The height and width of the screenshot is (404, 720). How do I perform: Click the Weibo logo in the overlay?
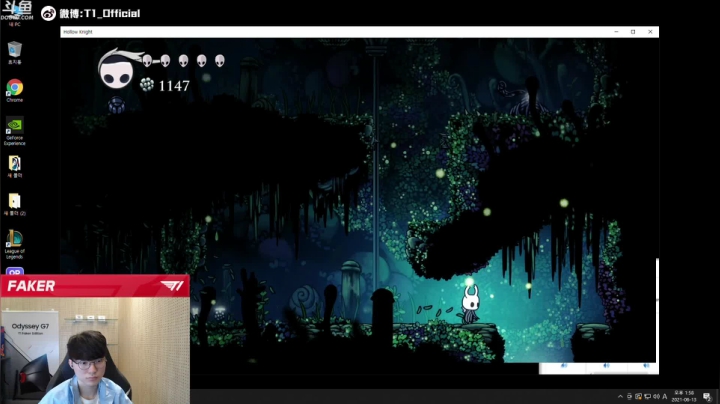point(48,13)
